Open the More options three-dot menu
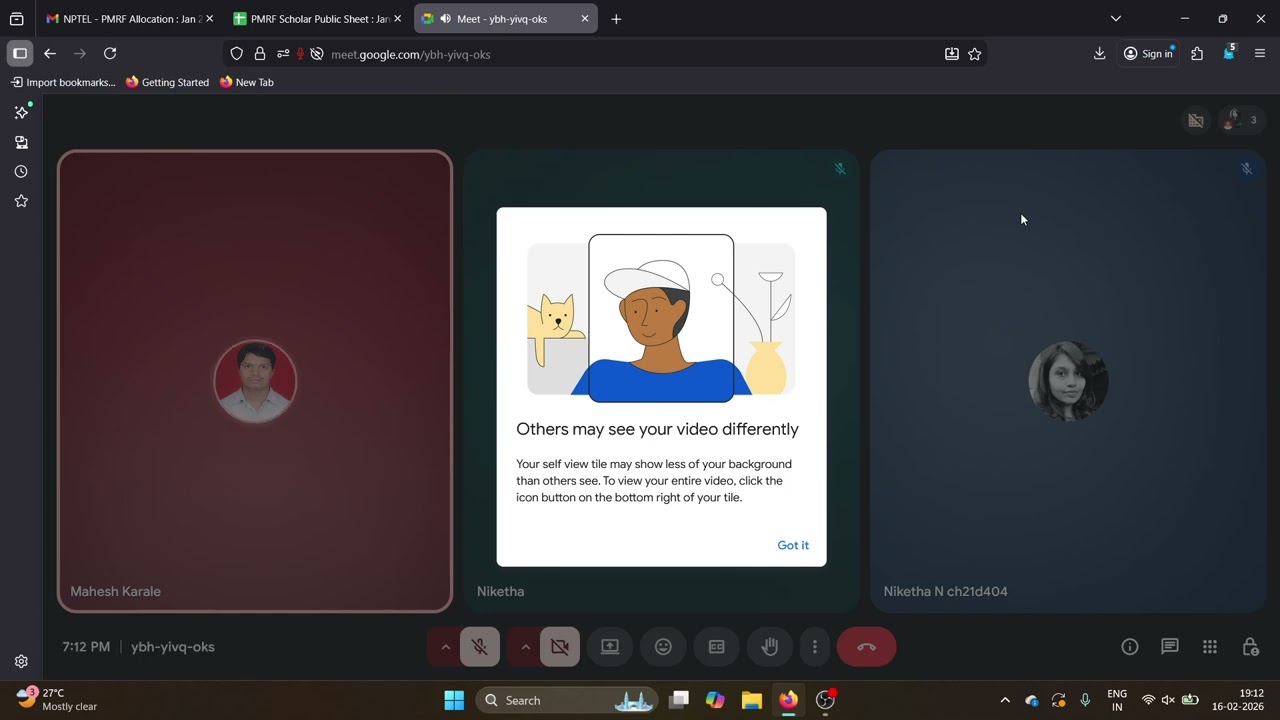Screen dimensions: 1280x720 (815, 647)
